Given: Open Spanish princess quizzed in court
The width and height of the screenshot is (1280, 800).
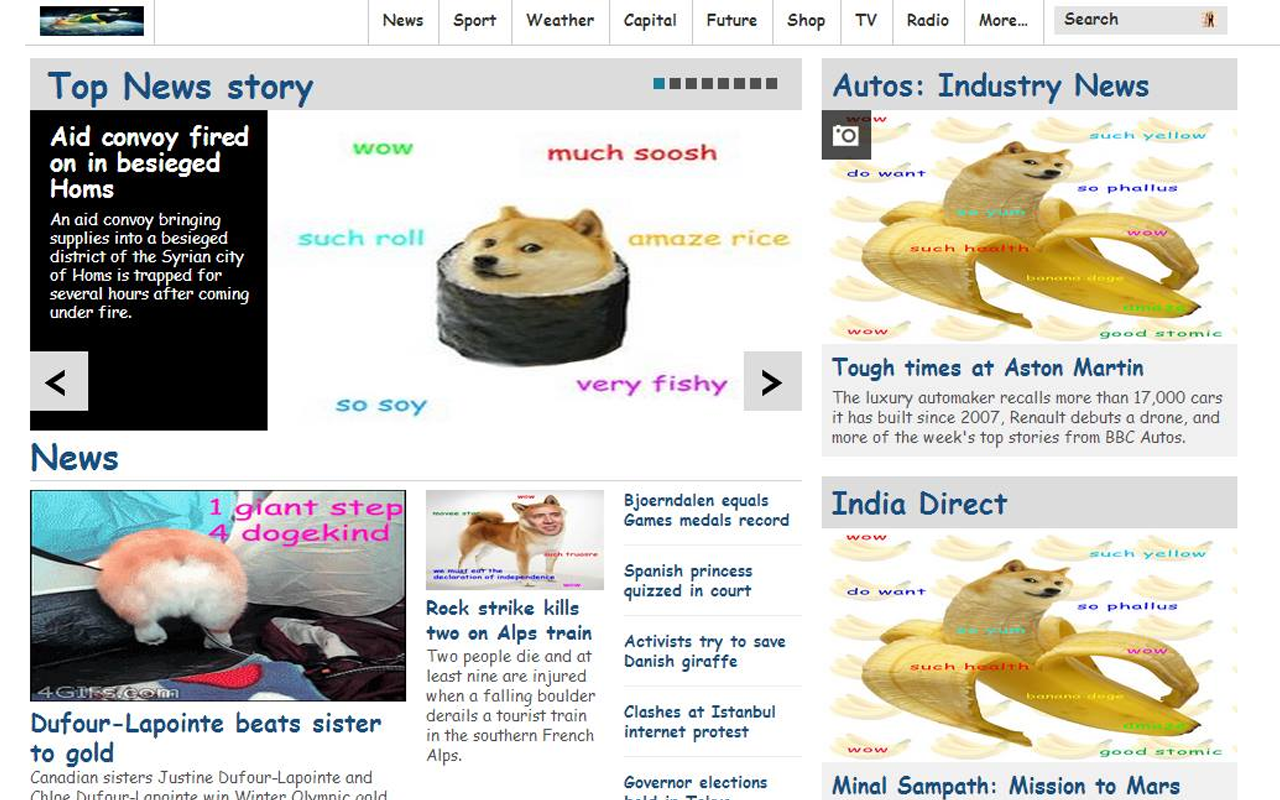Looking at the screenshot, I should click(688, 581).
